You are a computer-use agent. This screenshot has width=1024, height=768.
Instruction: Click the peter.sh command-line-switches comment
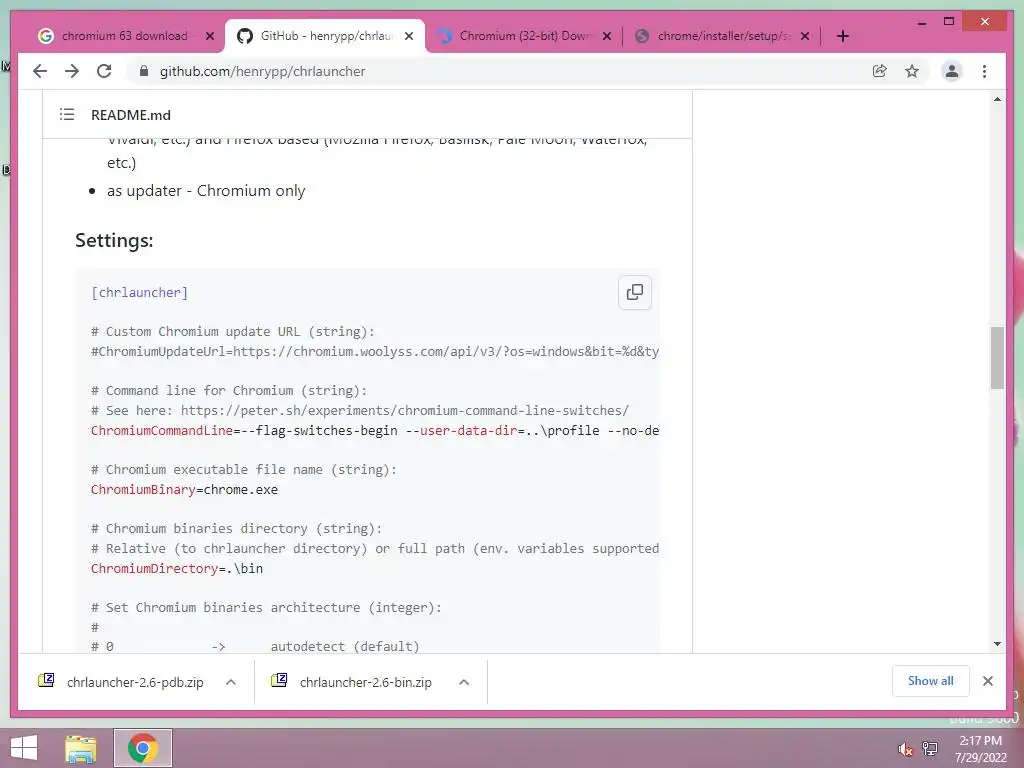coord(360,411)
